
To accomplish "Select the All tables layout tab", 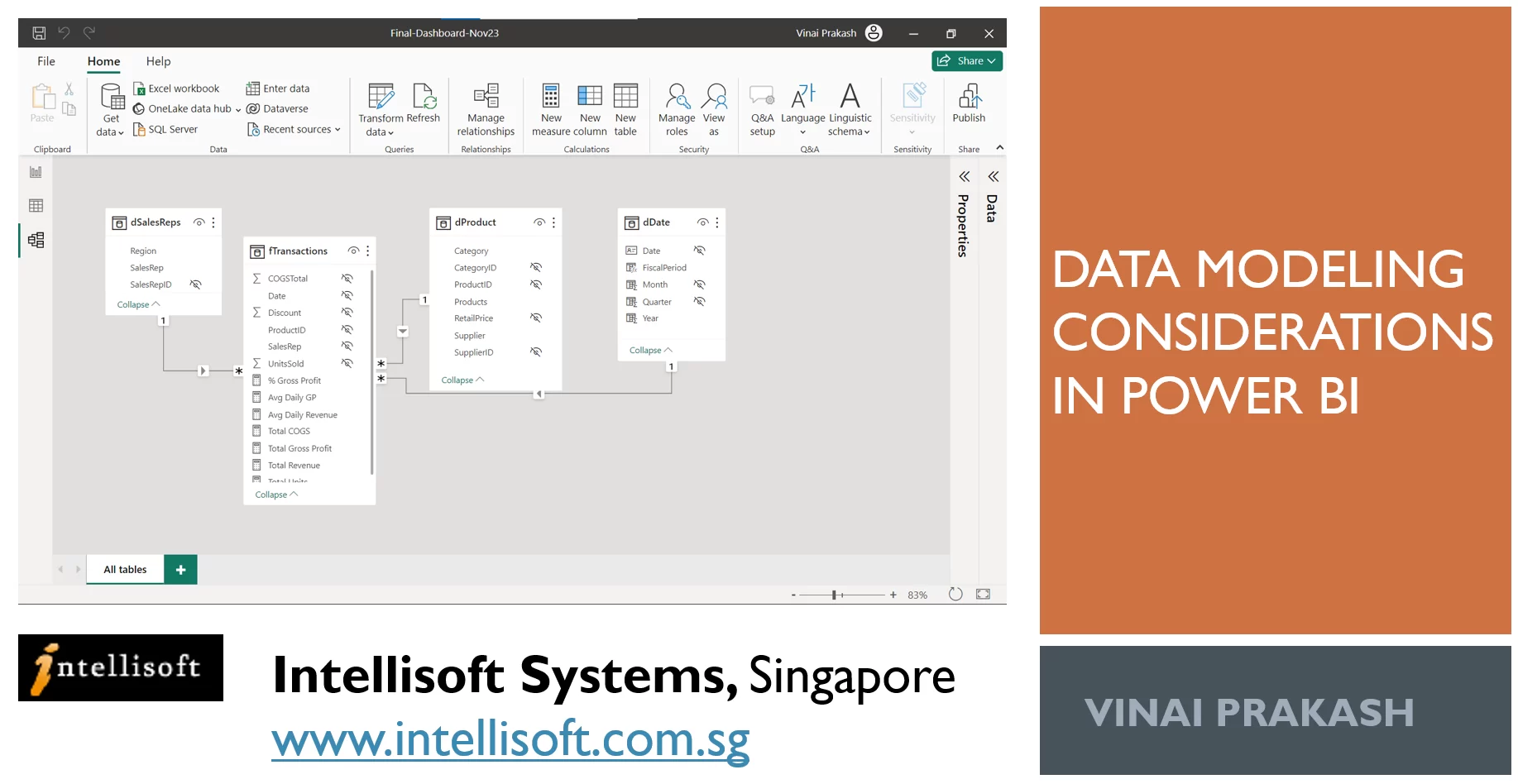I will [125, 570].
